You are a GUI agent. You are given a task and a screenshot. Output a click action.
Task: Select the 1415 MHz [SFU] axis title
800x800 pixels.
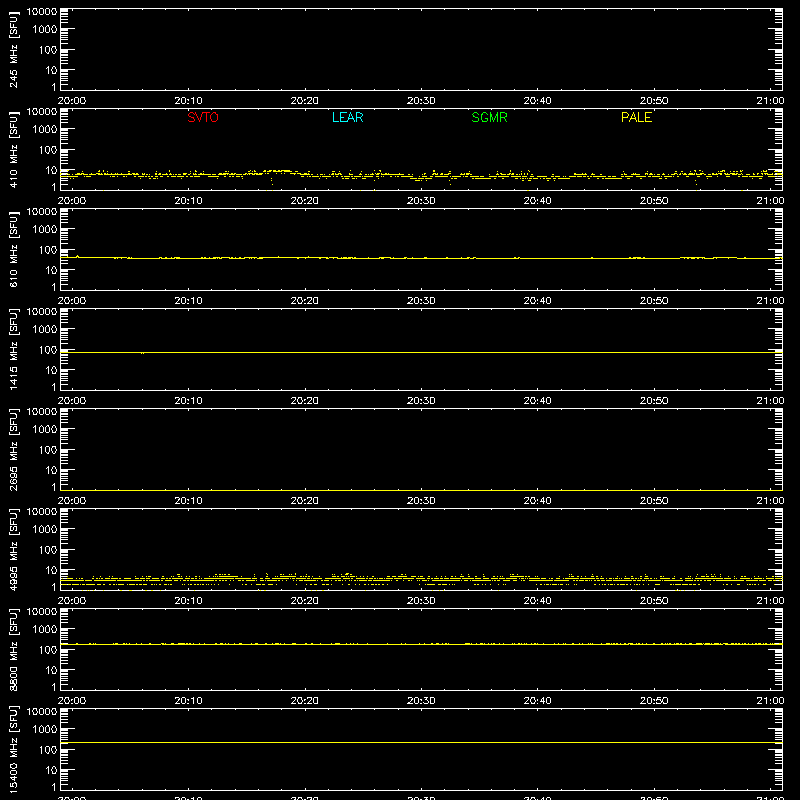click(x=13, y=349)
